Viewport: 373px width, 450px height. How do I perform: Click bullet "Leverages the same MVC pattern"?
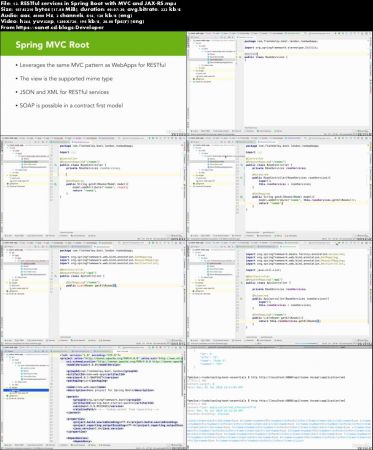coord(91,65)
